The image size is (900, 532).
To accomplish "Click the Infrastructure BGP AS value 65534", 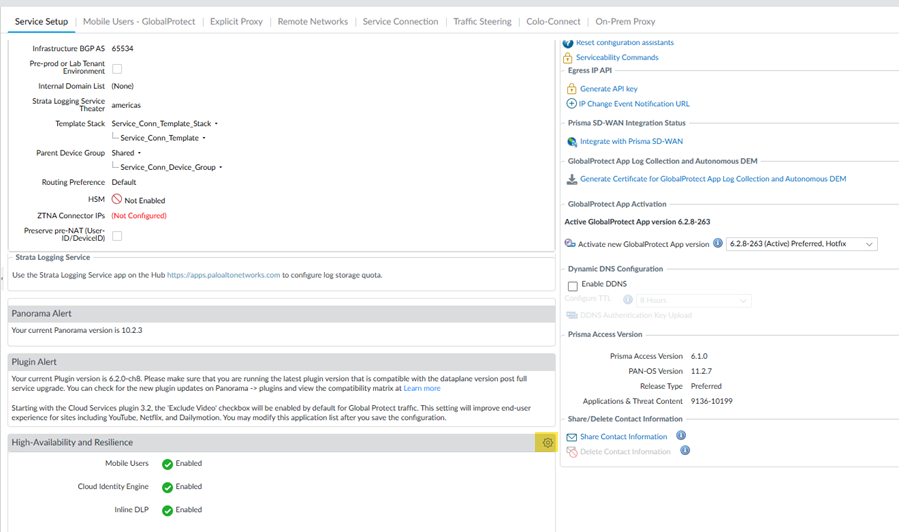I will [122, 49].
